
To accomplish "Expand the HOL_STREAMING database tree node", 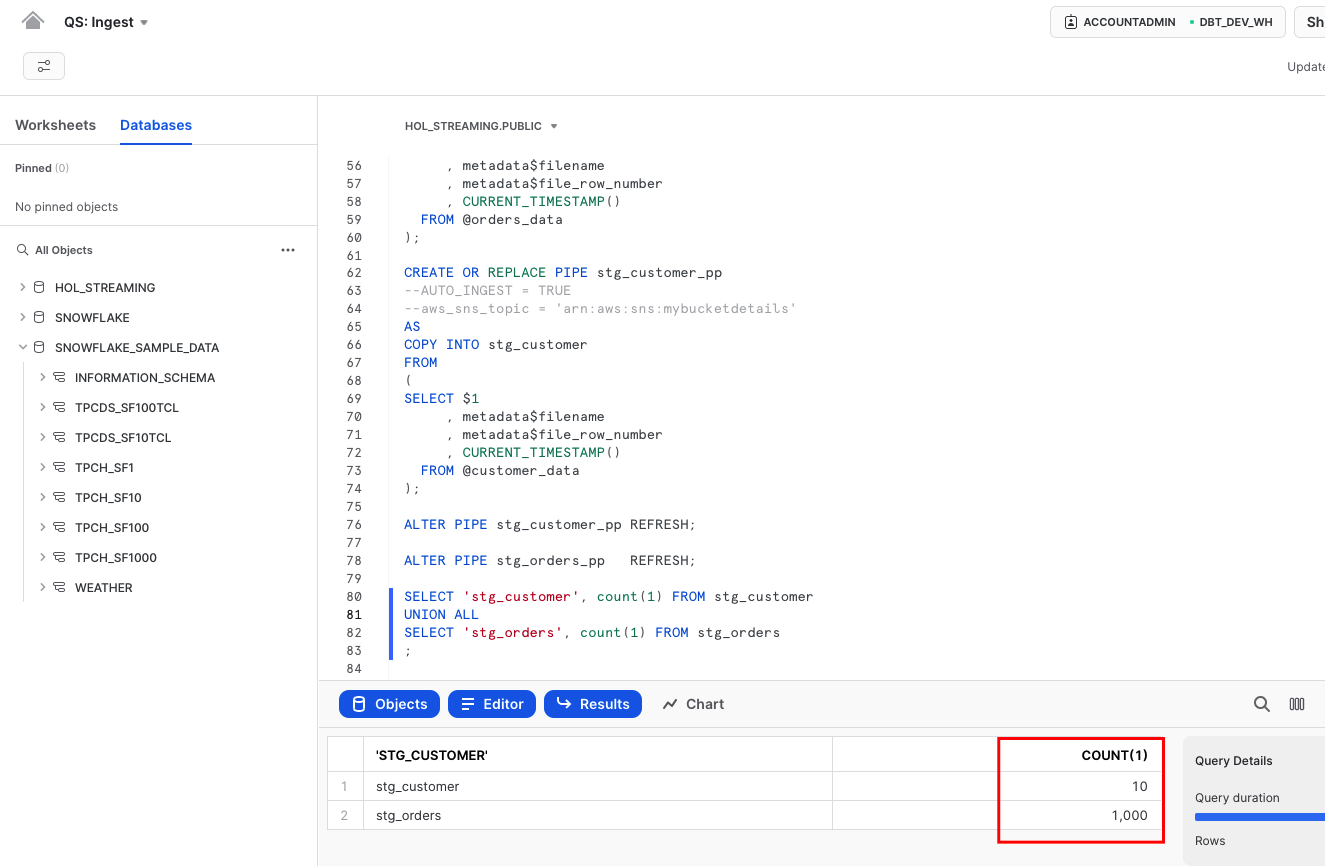I will tap(22, 288).
